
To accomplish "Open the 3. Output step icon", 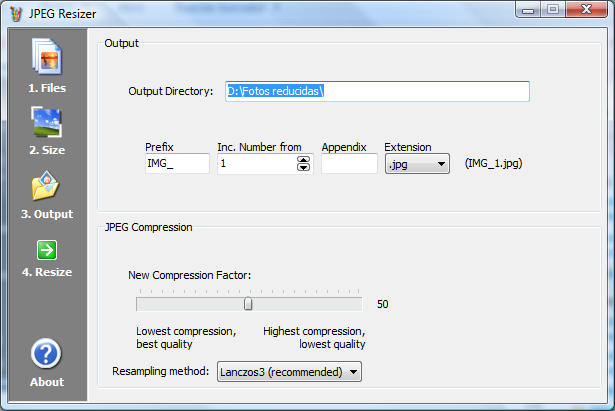I will point(45,185).
